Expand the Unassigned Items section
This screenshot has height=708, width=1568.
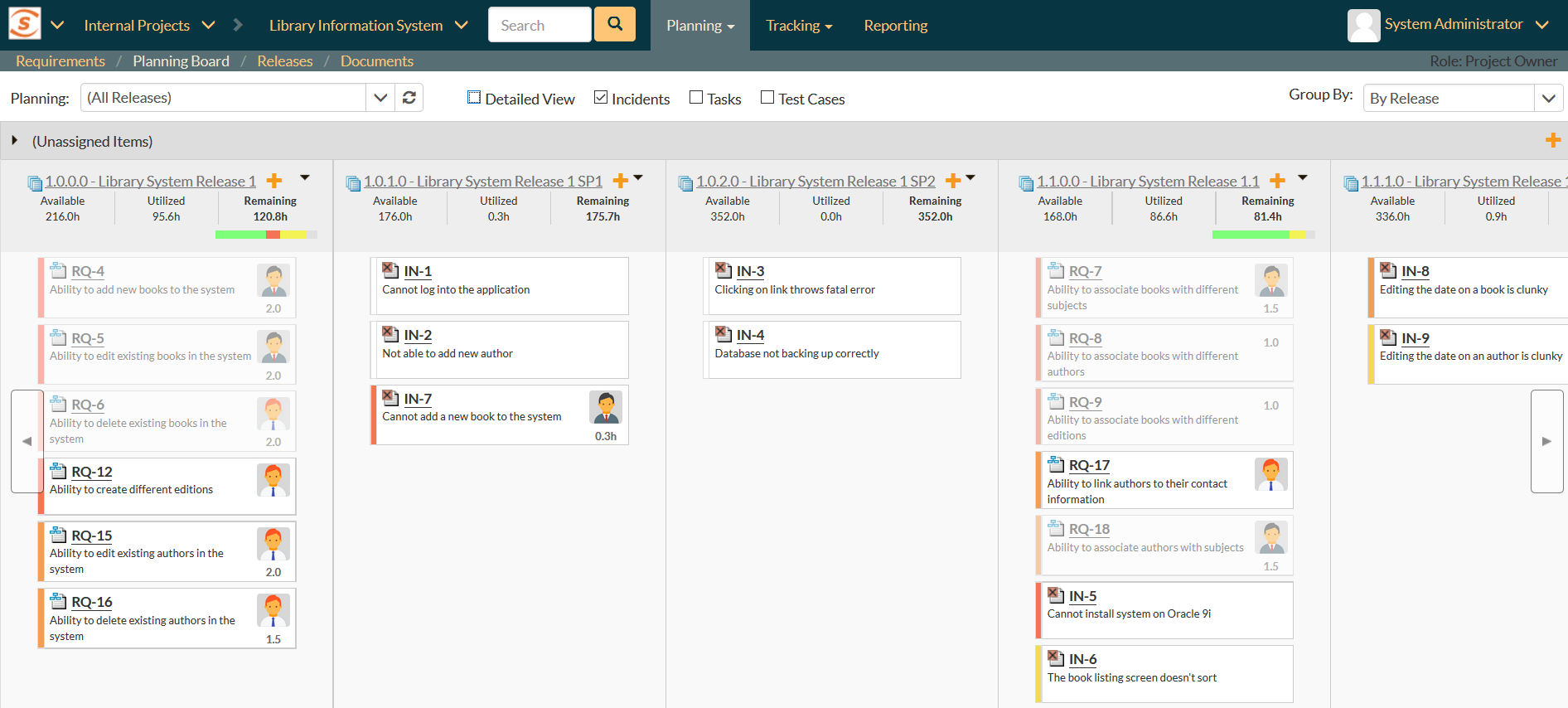pyautogui.click(x=14, y=141)
